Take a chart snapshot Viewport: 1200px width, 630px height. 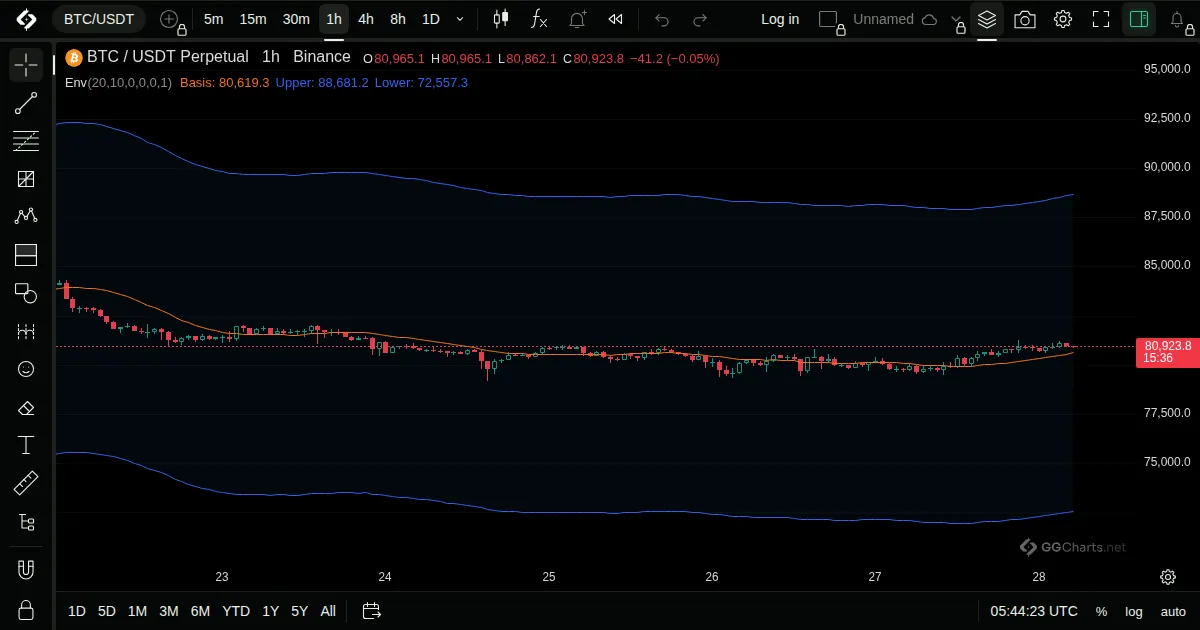(1025, 19)
